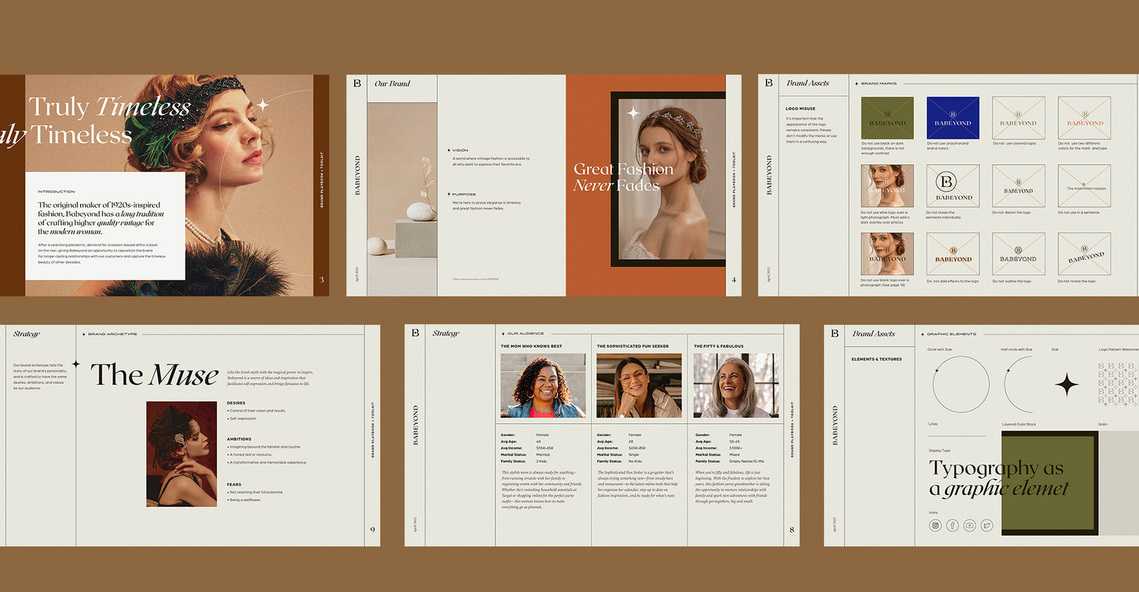This screenshot has width=1139, height=592.
Task: Click the B logo on the Logo Misuse page
Action: pos(769,83)
